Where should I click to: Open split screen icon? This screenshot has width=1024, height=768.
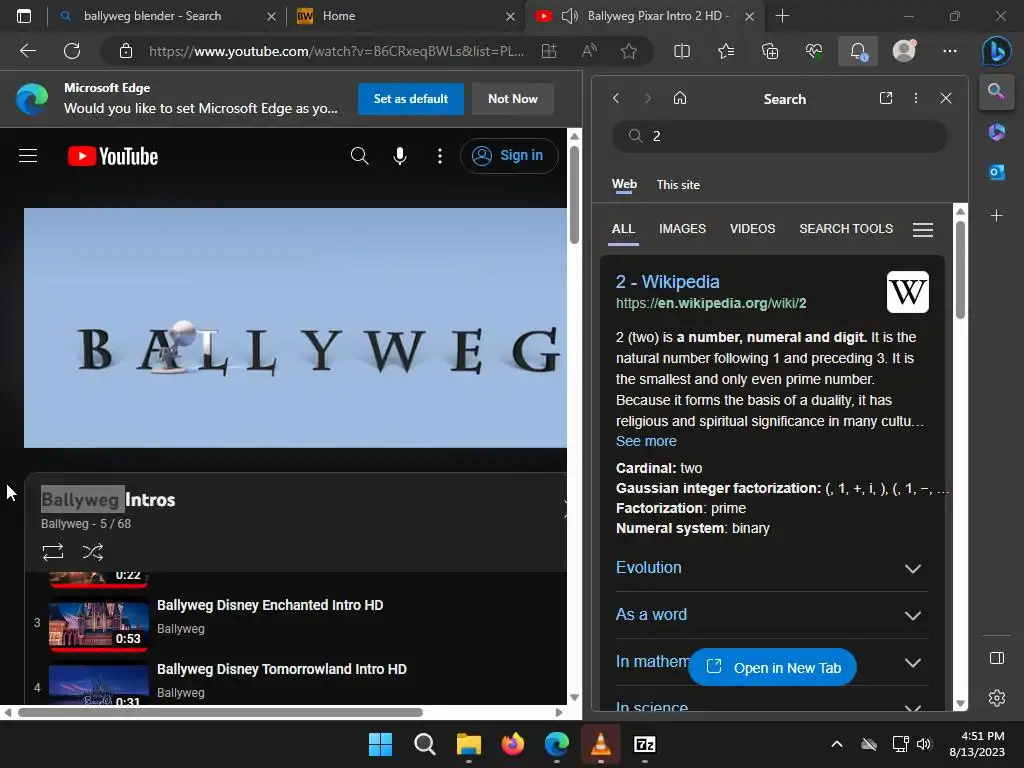coord(682,51)
